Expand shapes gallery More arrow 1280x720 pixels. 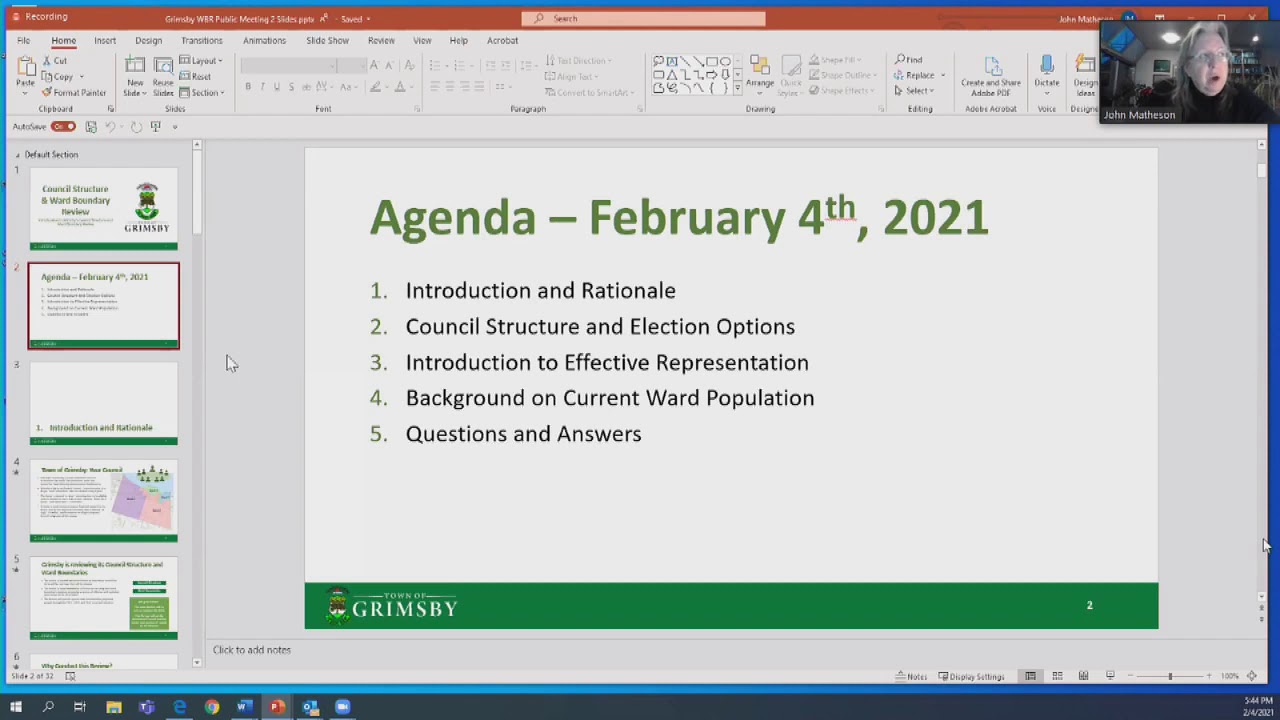pyautogui.click(x=738, y=89)
